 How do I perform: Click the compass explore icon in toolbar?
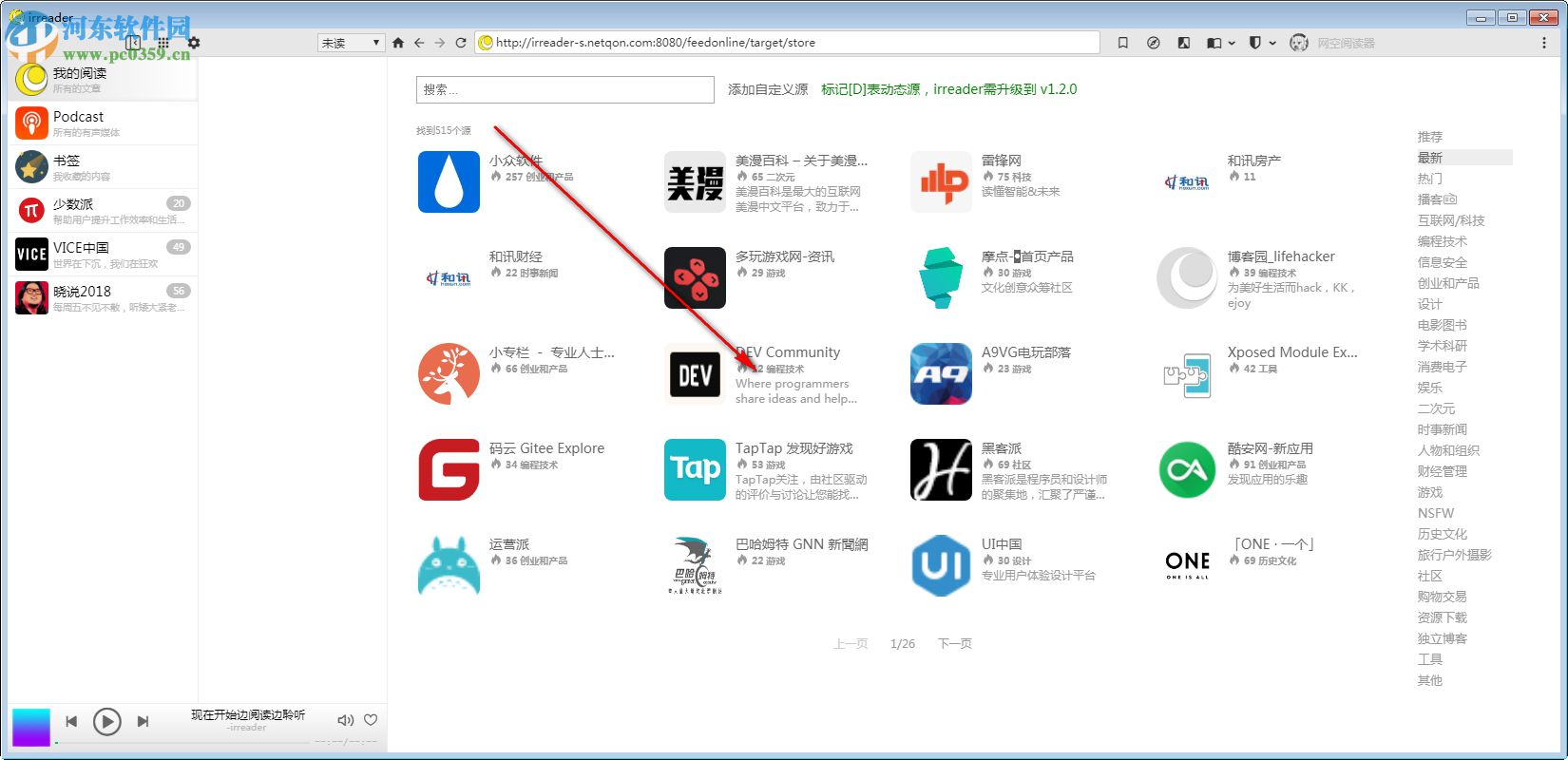pyautogui.click(x=1154, y=43)
